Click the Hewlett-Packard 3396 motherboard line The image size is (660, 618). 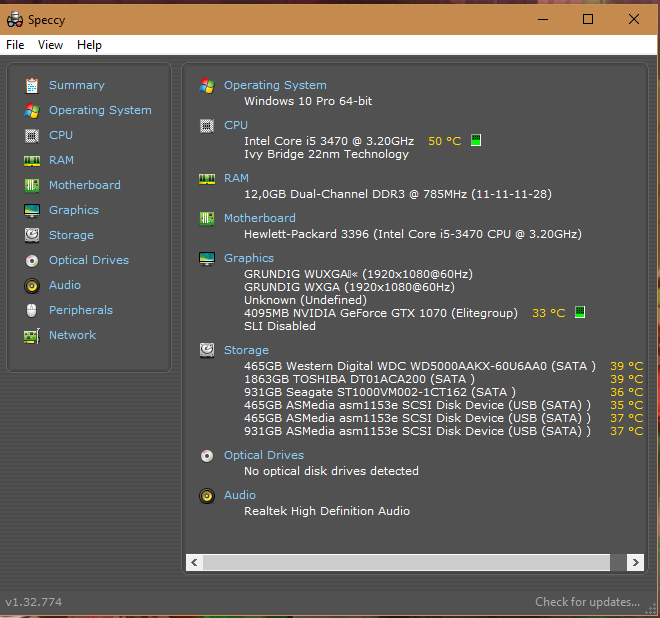[x=413, y=234]
